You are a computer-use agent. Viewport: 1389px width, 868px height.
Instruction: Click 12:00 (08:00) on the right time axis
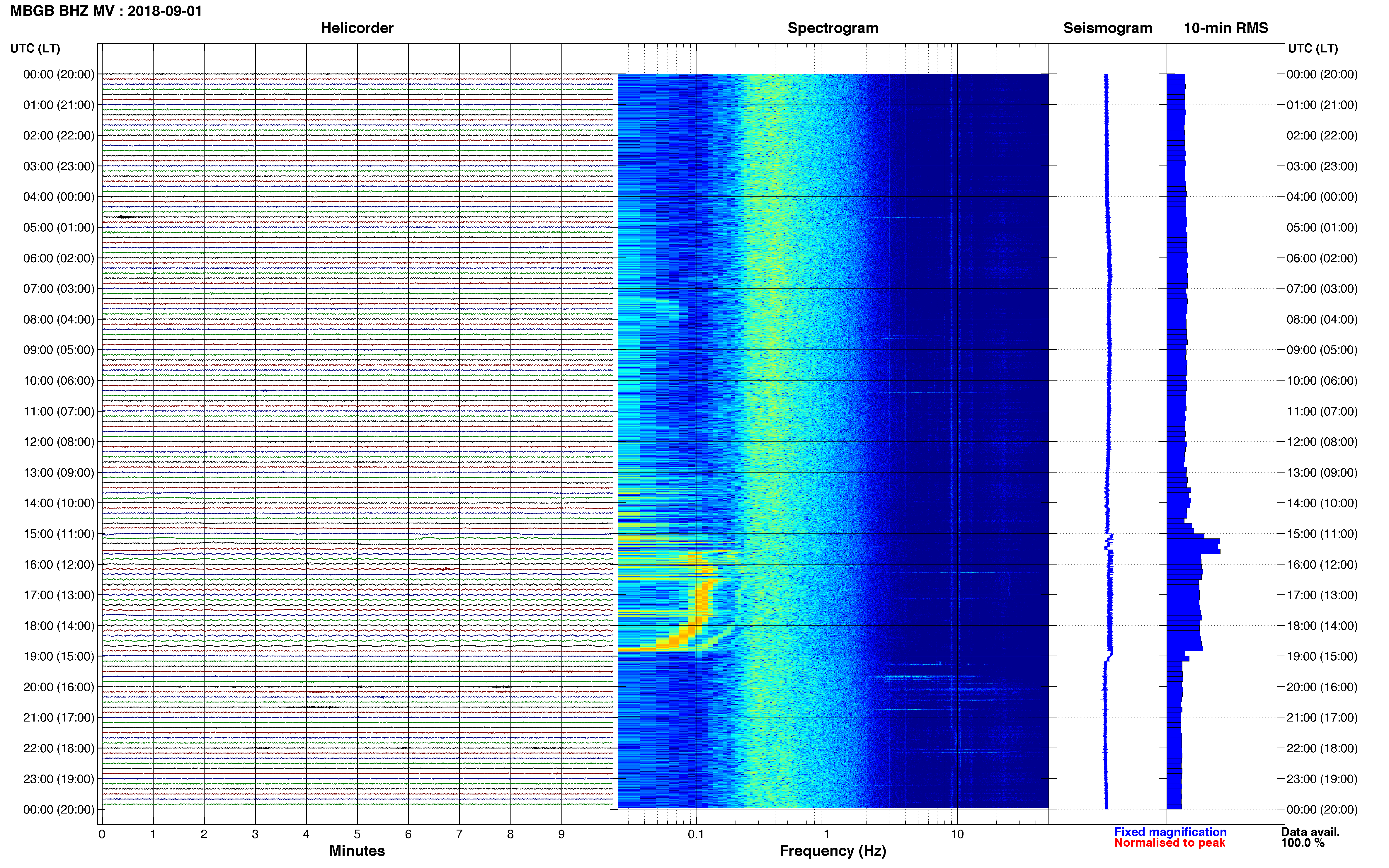tap(1322, 442)
